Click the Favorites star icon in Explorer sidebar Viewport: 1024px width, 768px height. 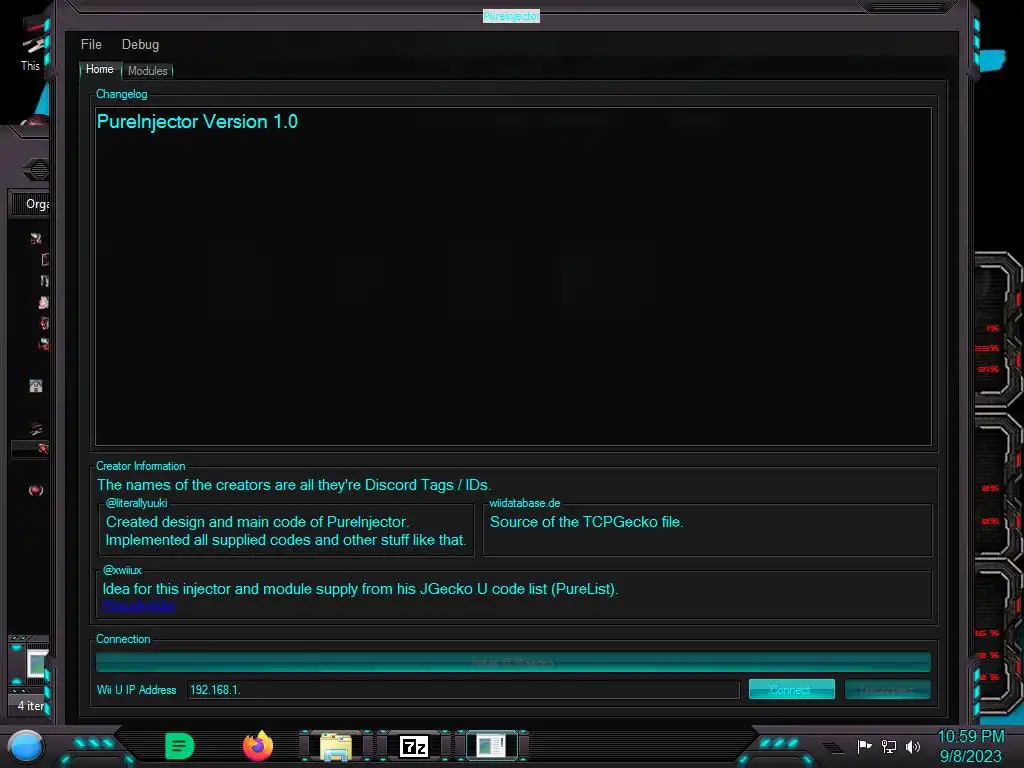pyautogui.click(x=36, y=238)
